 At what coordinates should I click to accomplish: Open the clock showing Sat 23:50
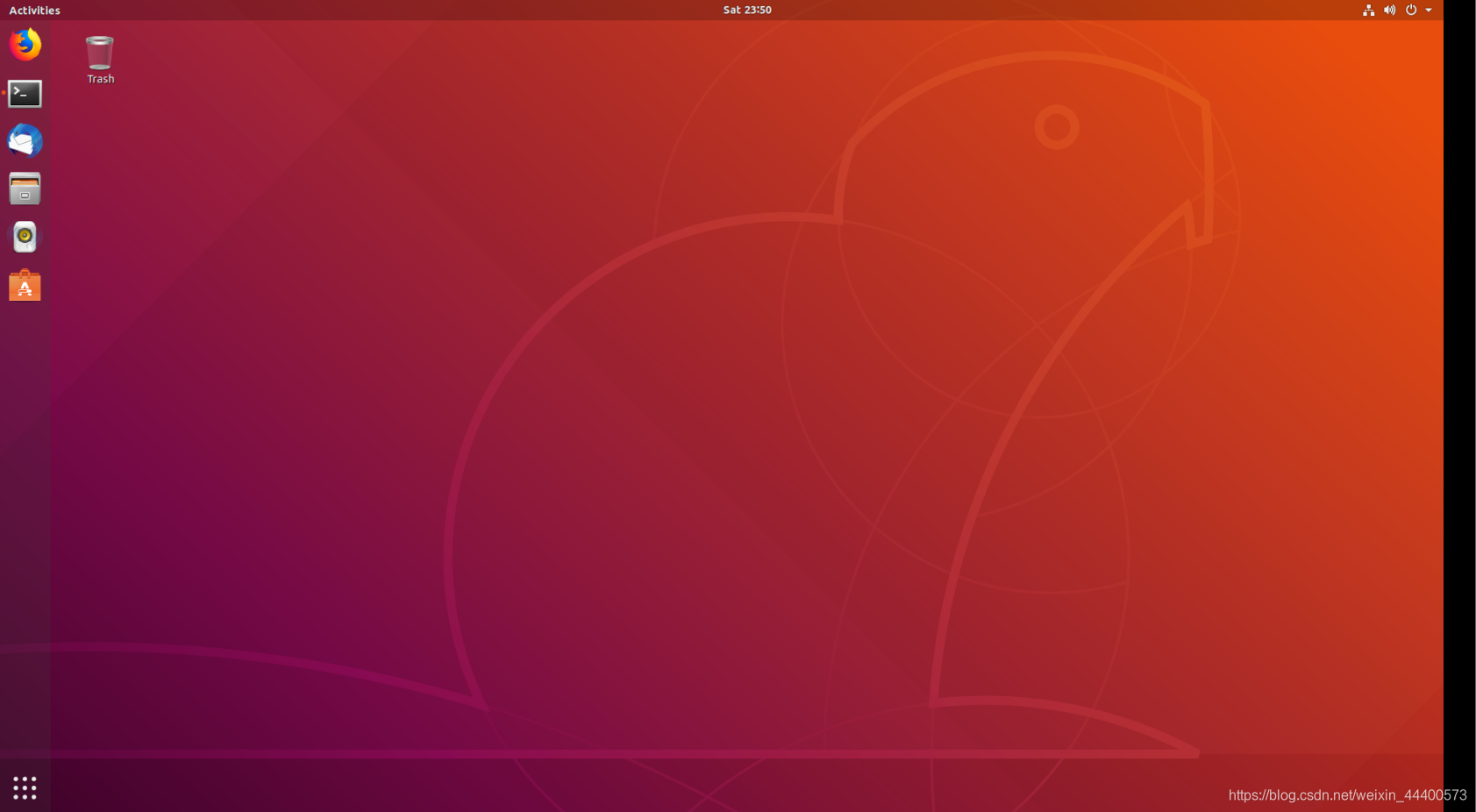747,11
